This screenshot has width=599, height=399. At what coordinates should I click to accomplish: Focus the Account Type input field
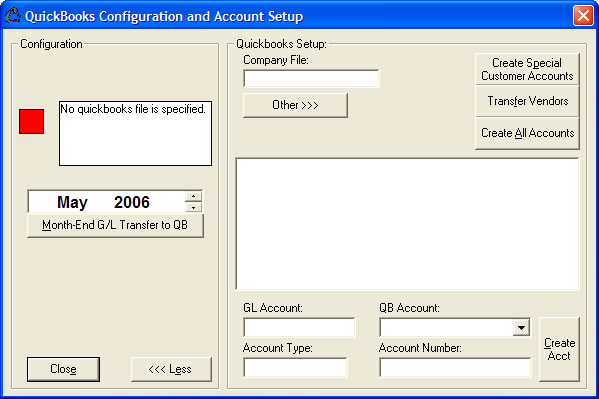[x=295, y=367]
